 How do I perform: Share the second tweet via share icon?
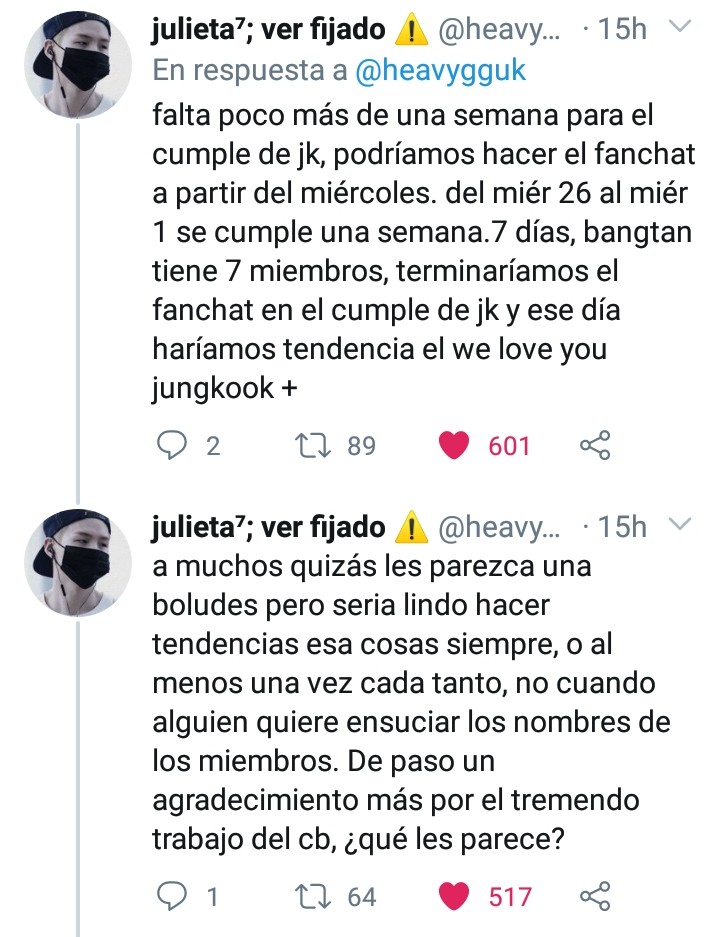coord(594,896)
